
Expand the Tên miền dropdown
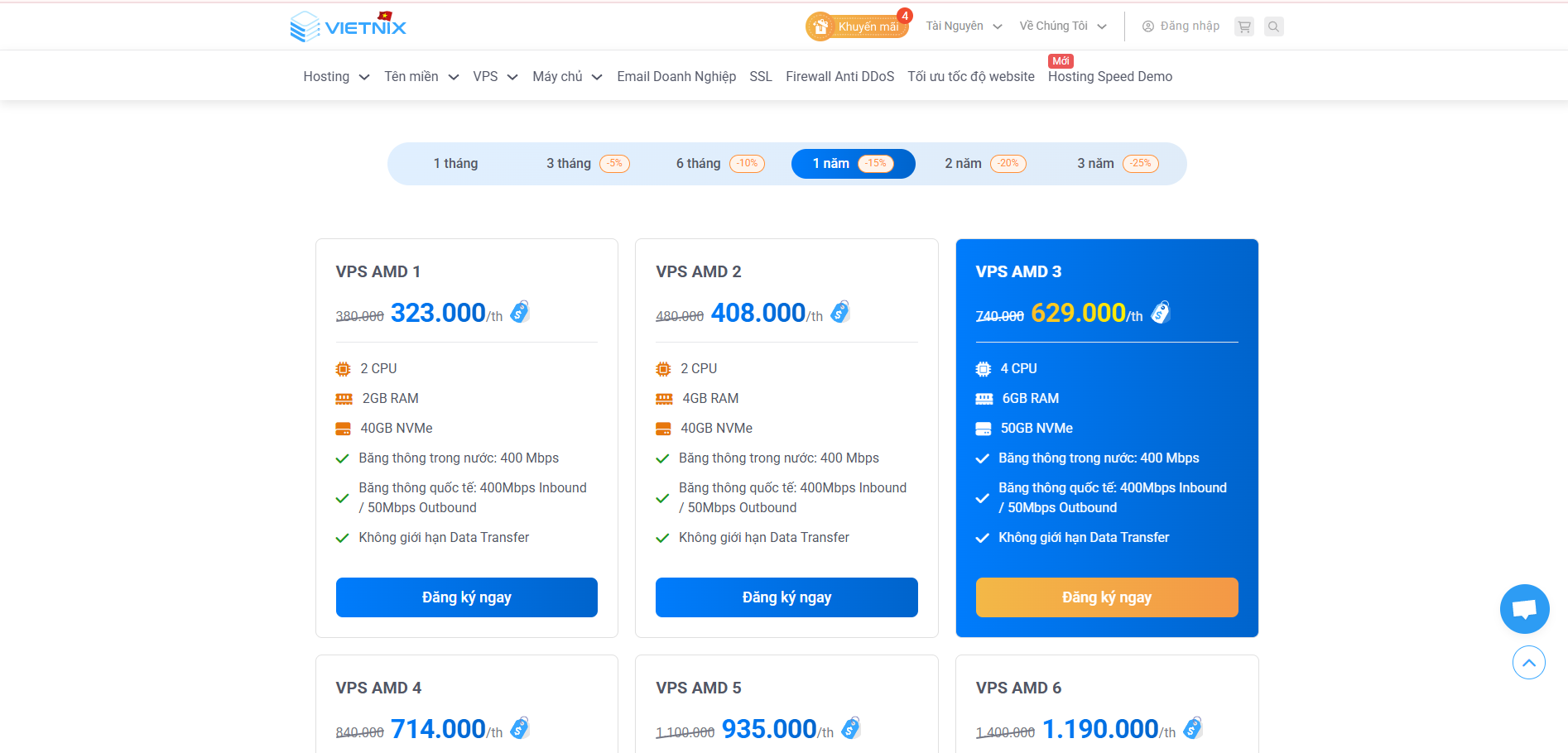(x=421, y=77)
